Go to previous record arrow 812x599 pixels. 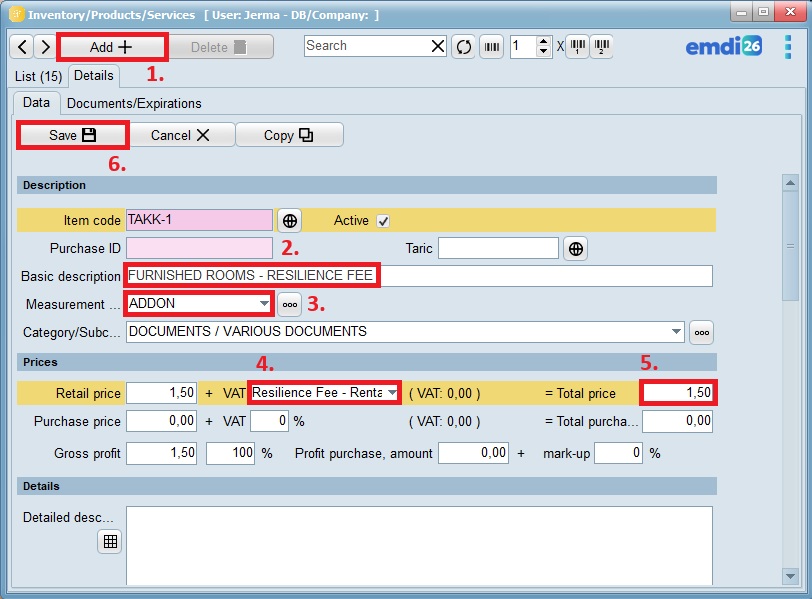click(x=22, y=47)
